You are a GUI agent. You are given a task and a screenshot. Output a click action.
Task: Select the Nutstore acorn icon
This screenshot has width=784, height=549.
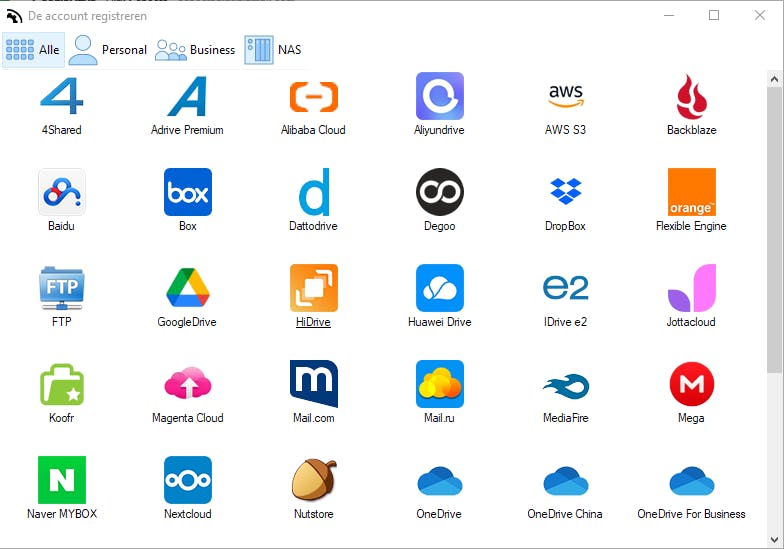pyautogui.click(x=314, y=480)
